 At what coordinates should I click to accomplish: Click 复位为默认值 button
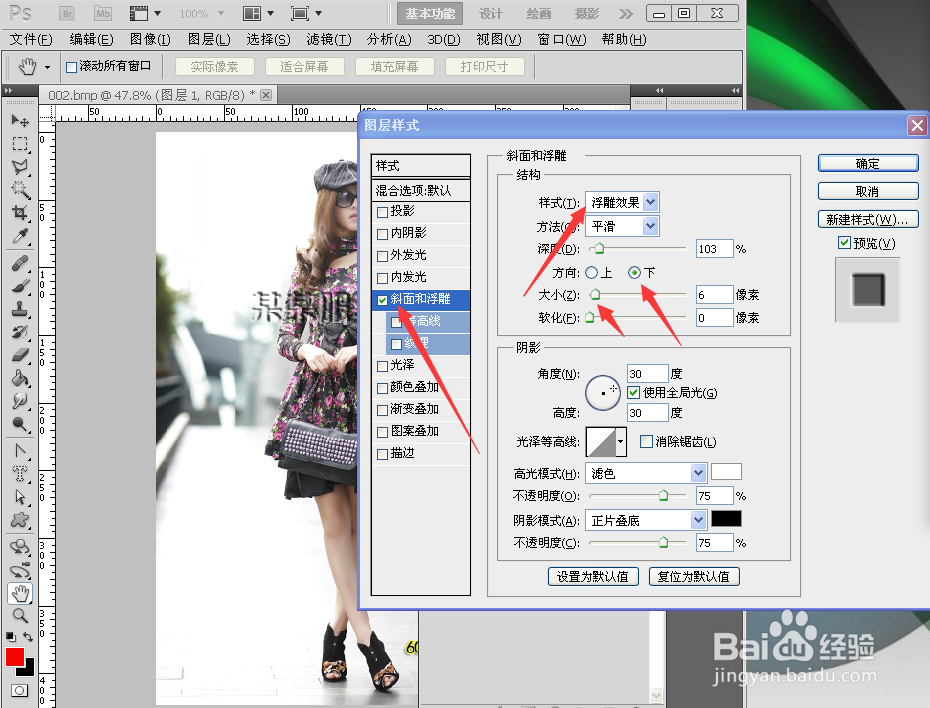(x=694, y=576)
